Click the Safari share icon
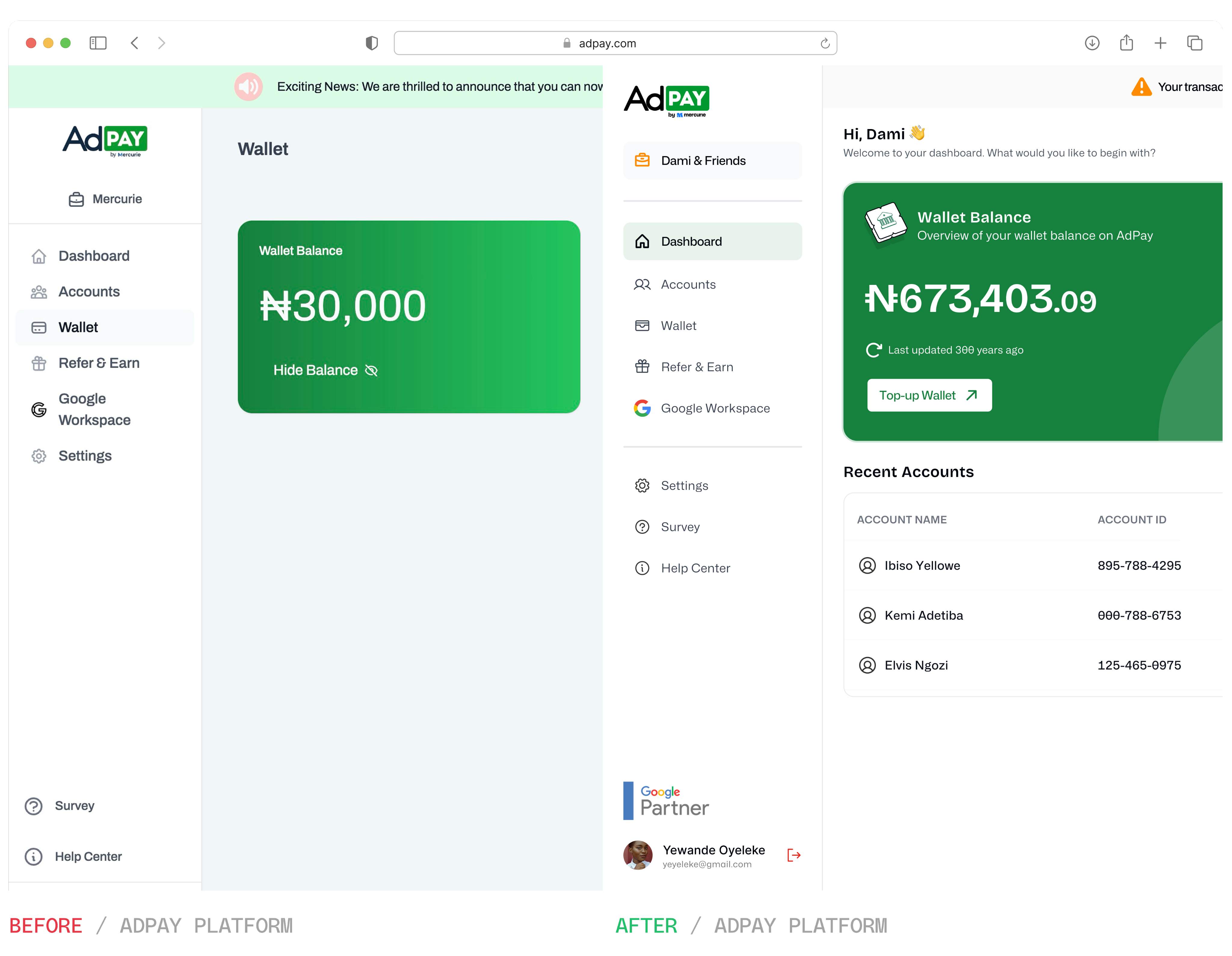The width and height of the screenshot is (1232, 956). [x=1126, y=43]
